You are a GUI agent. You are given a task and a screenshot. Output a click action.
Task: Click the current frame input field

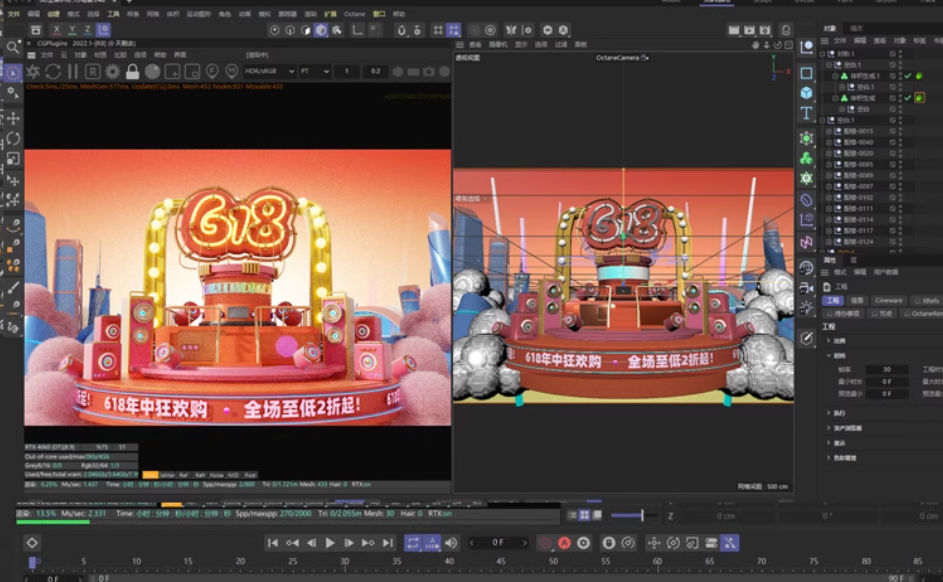[497, 542]
